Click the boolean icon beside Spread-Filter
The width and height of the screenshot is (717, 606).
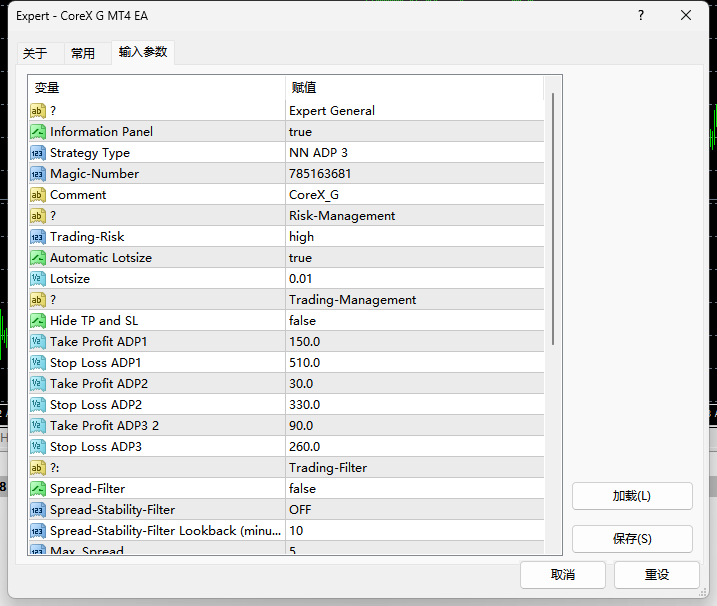[x=38, y=489]
